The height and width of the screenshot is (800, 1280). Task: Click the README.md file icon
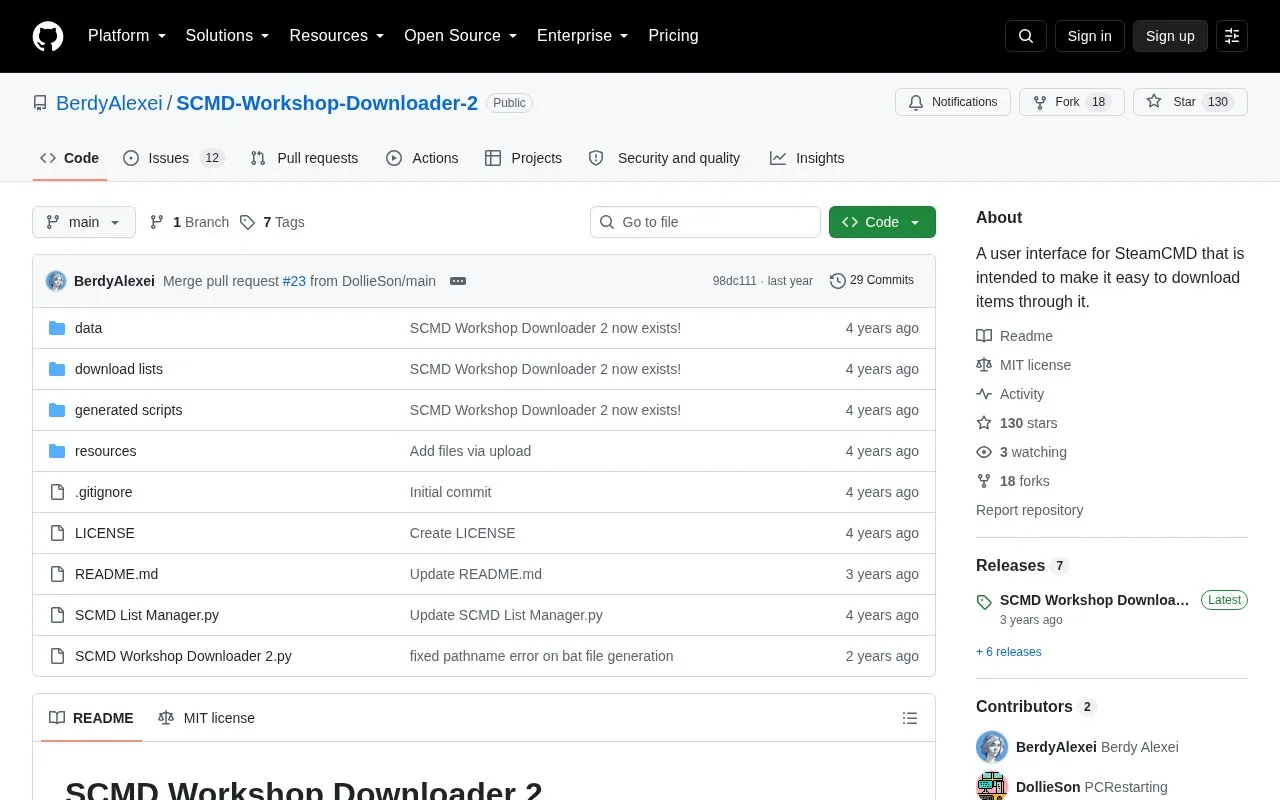coord(57,574)
